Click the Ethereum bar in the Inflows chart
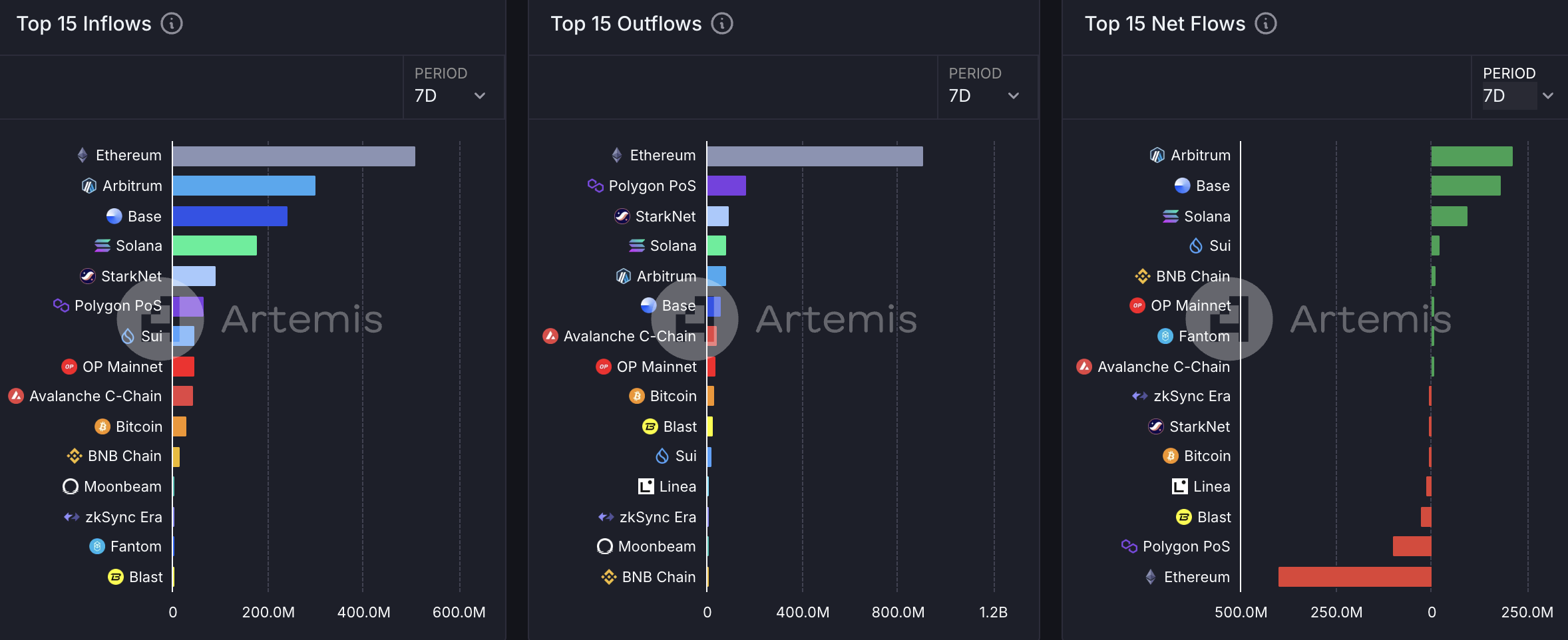The width and height of the screenshot is (1568, 640). pos(294,156)
